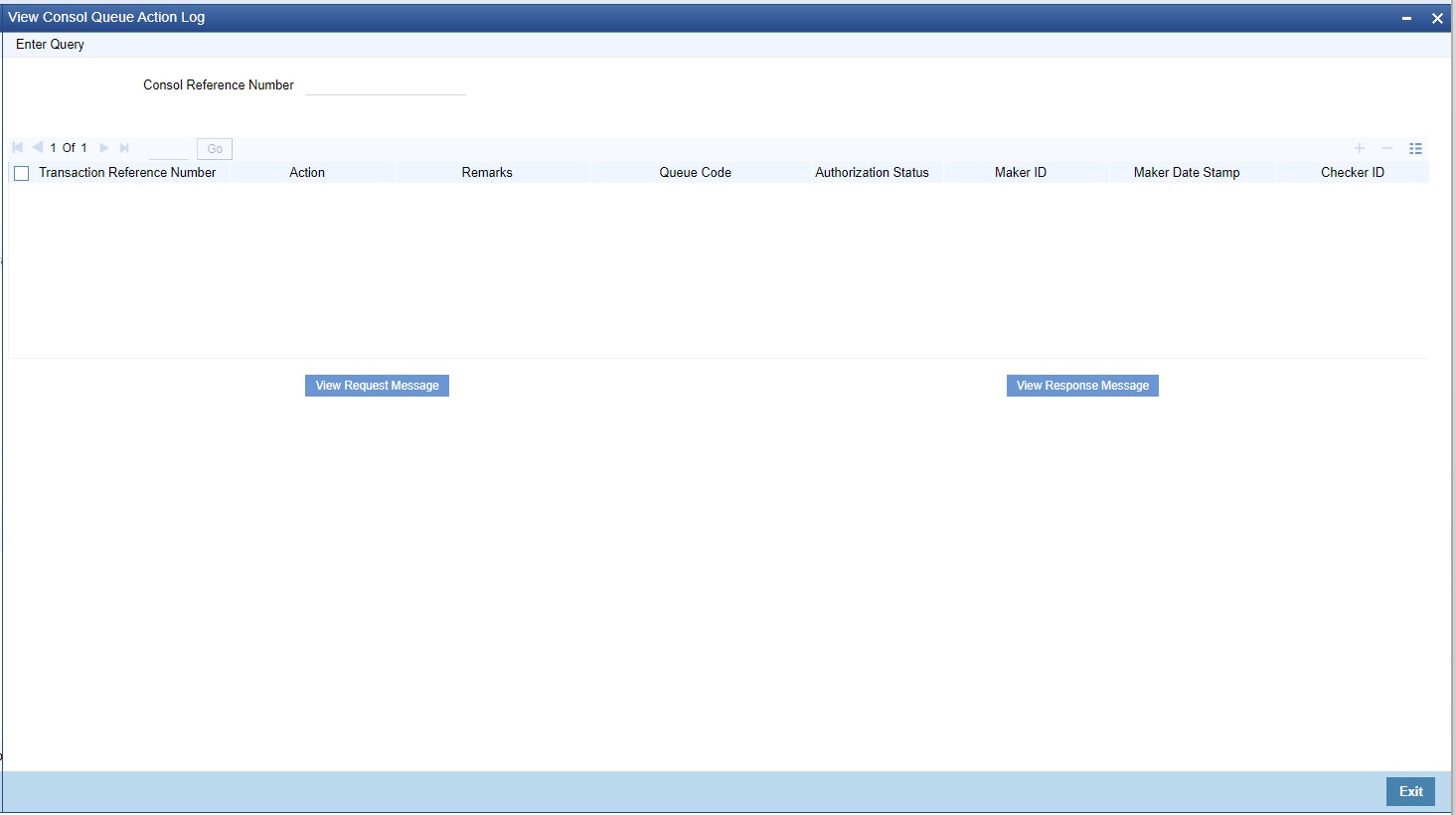The image size is (1456, 815).
Task: Click the Queue Code column header
Action: [x=696, y=173]
